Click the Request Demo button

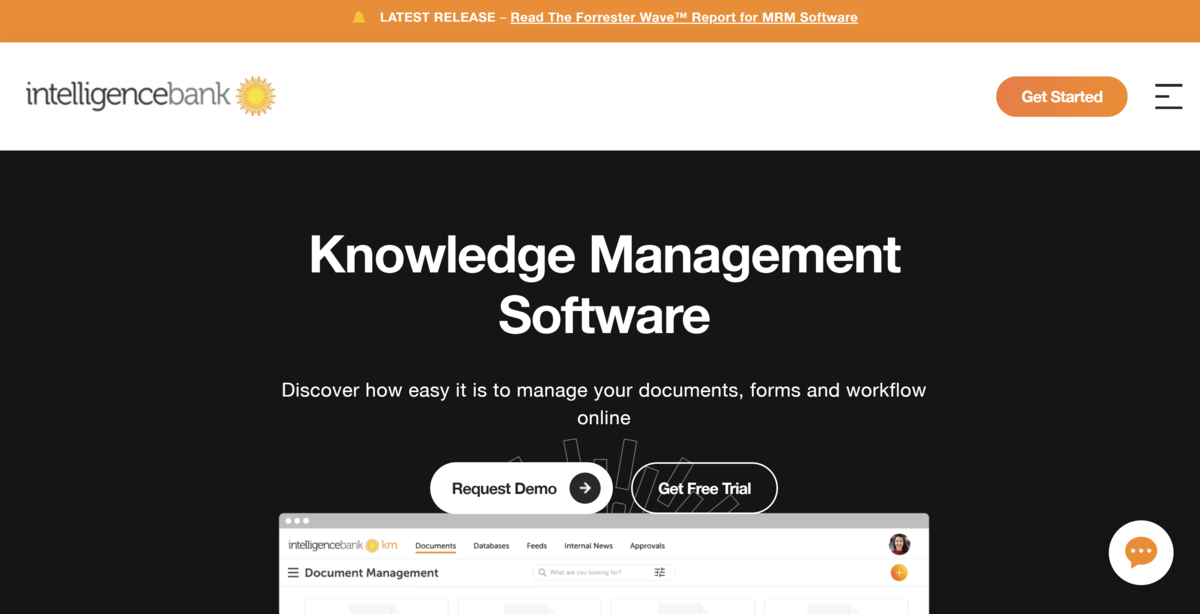point(521,488)
